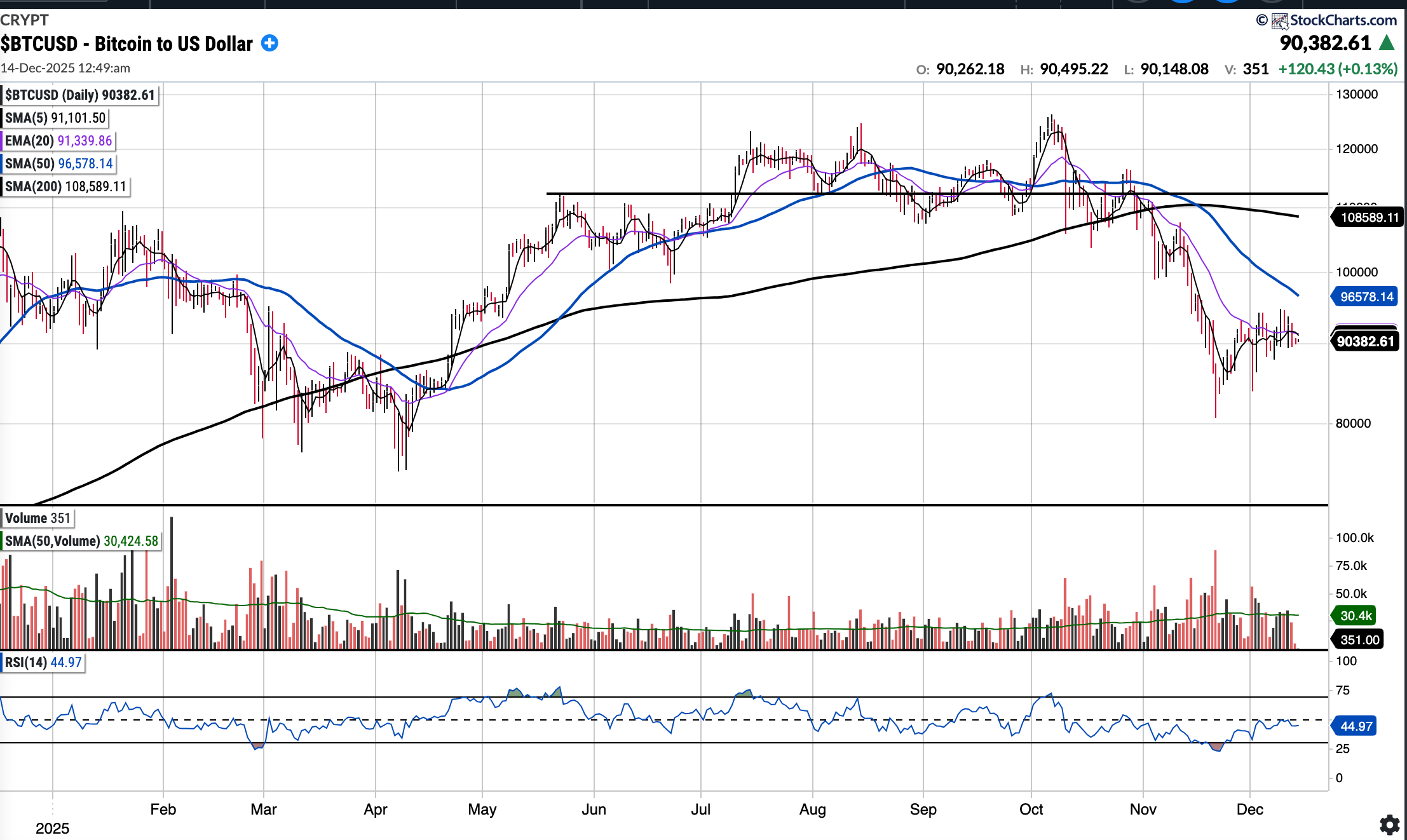This screenshot has width=1407, height=840.
Task: Open chart settings via gear icon
Action: (1389, 825)
